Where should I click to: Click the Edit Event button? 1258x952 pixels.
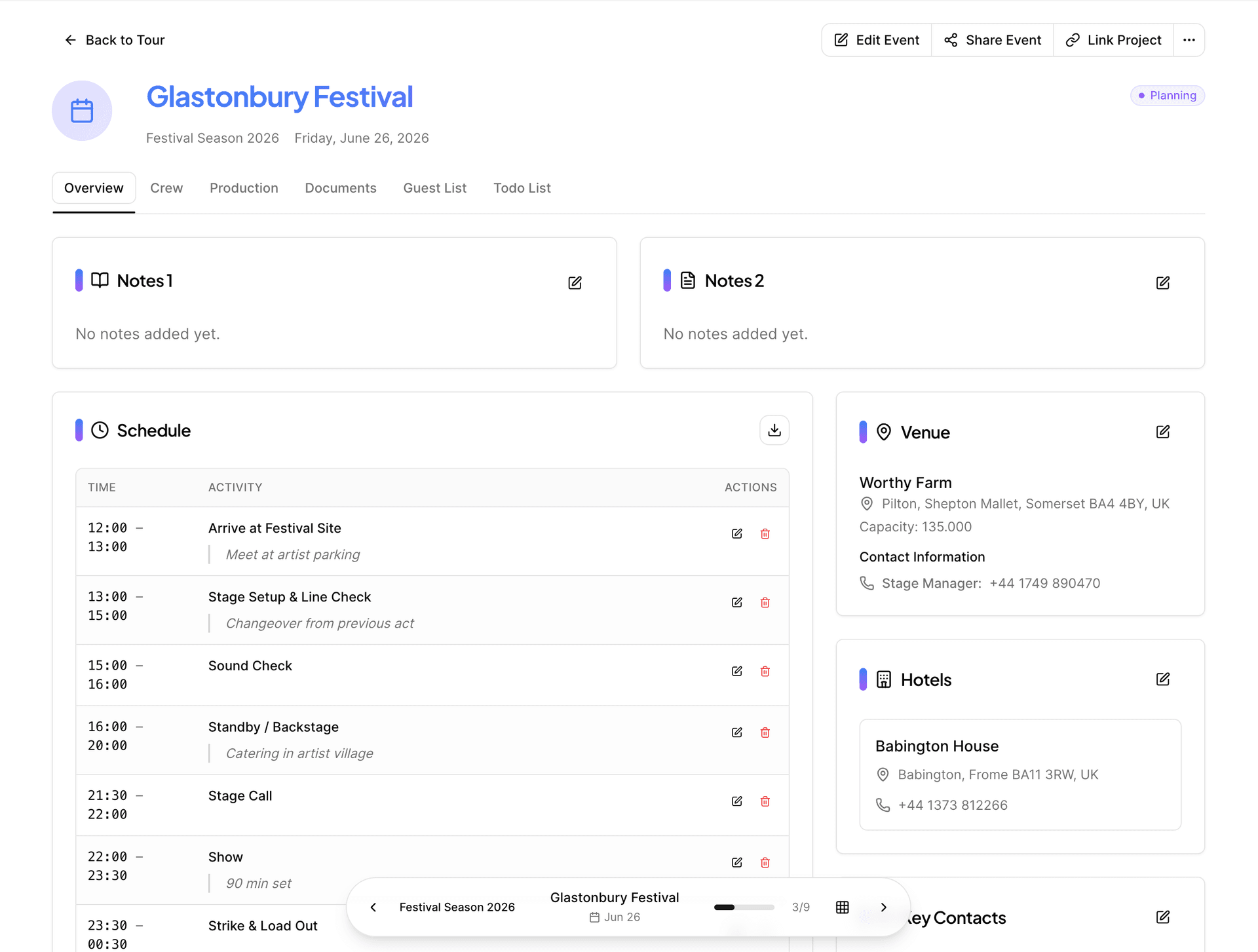pos(877,40)
